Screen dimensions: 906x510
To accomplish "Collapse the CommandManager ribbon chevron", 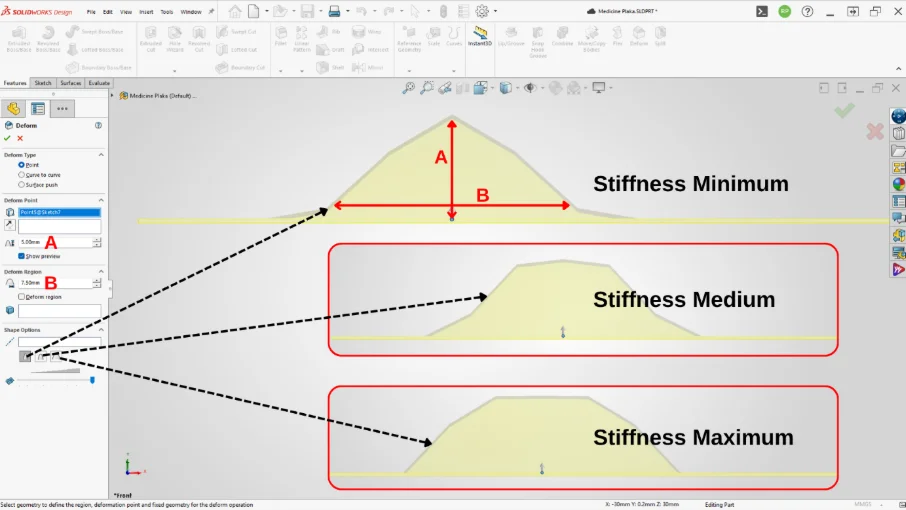I will click(x=898, y=69).
